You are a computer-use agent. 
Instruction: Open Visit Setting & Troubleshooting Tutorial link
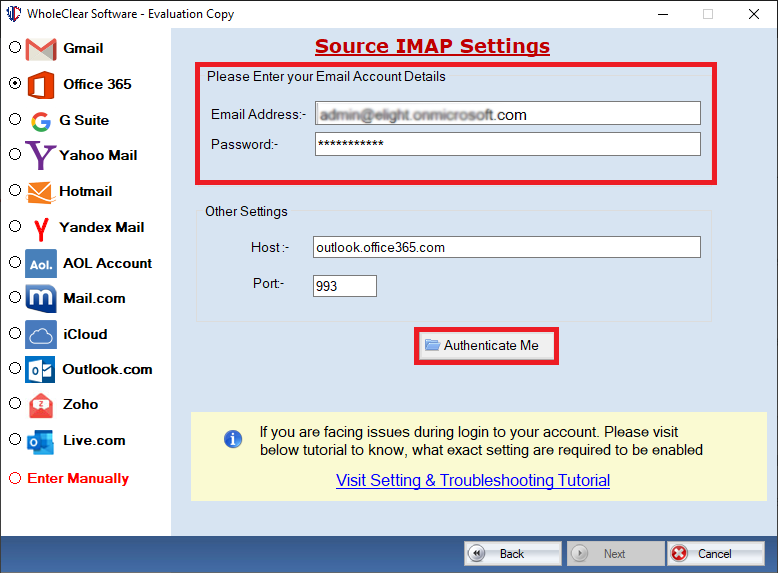(x=473, y=480)
